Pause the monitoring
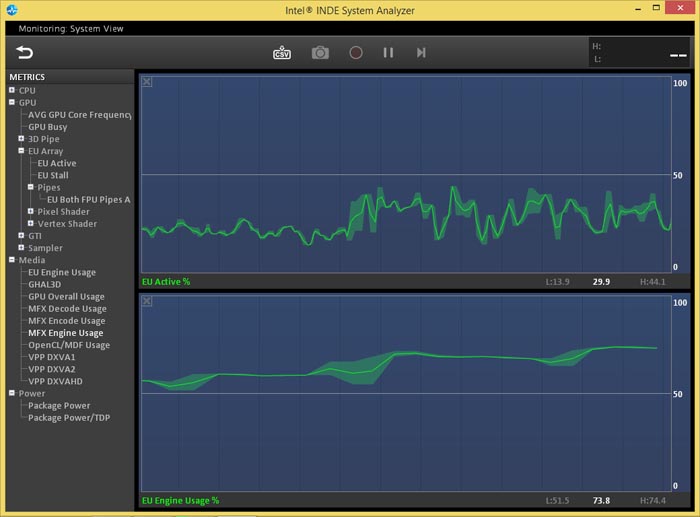The height and width of the screenshot is (517, 700). click(388, 52)
